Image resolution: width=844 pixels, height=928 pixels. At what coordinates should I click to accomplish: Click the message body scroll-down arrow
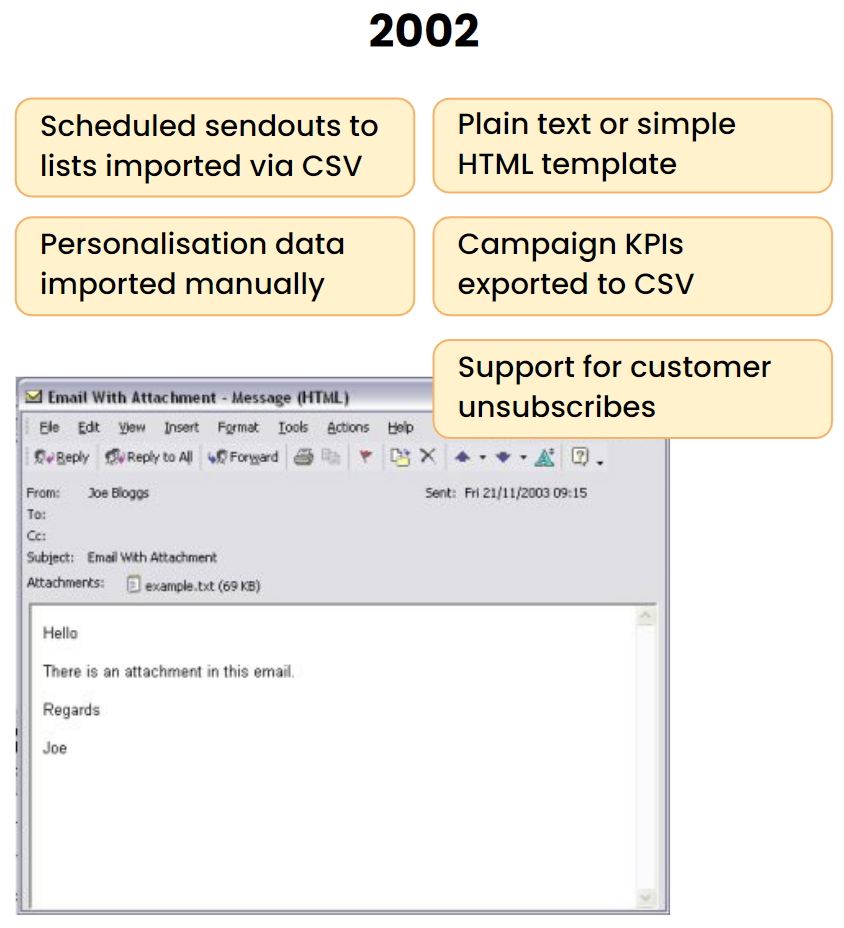click(x=646, y=899)
